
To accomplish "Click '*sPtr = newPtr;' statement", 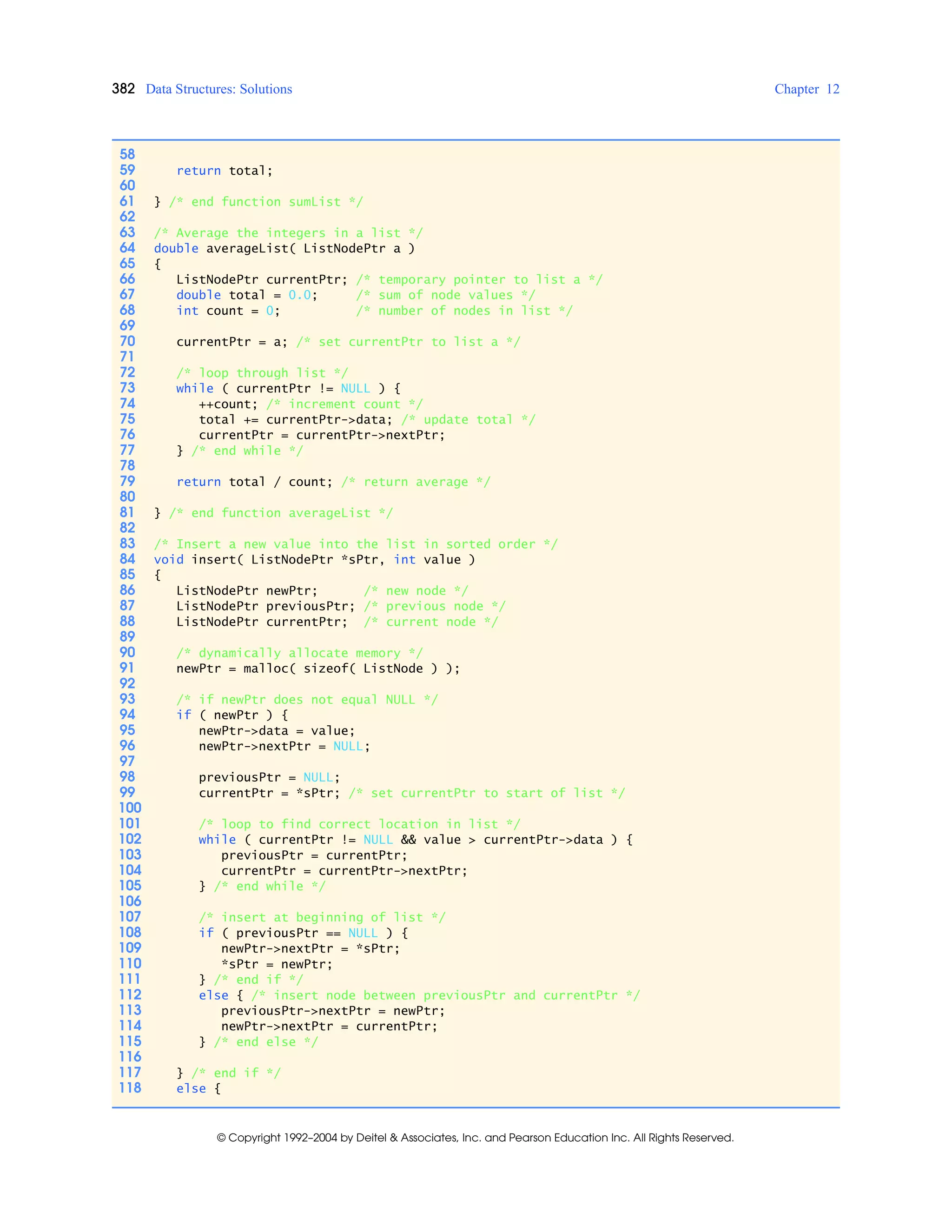I will [x=277, y=965].
